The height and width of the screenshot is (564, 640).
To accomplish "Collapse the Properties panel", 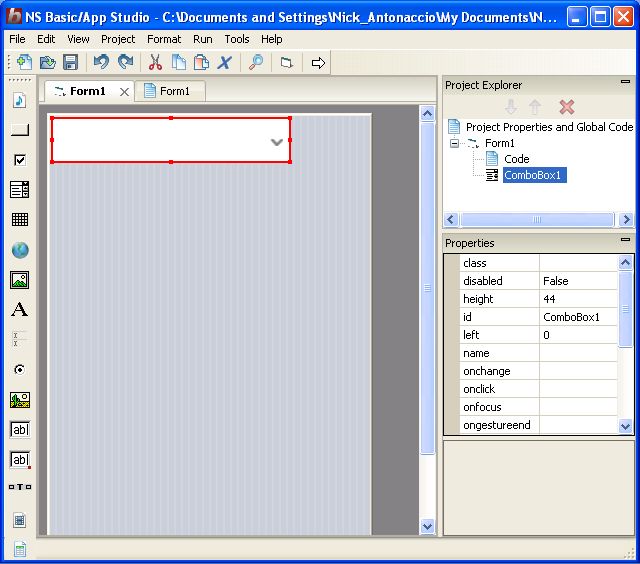I will coord(625,240).
